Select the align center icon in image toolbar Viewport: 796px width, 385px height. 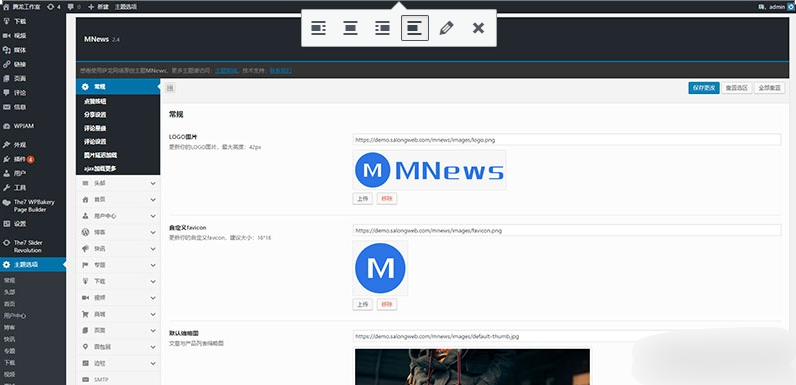(350, 28)
